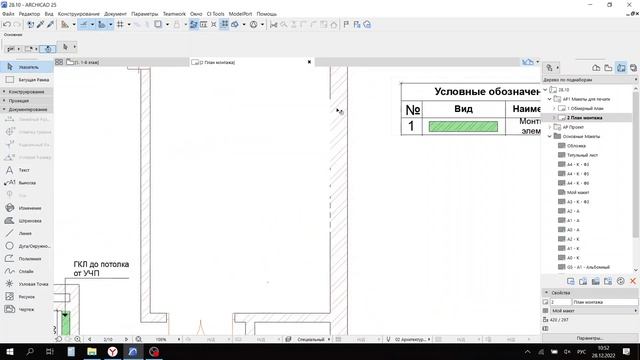
Task: Collapse the Свойства properties section
Action: [547, 293]
